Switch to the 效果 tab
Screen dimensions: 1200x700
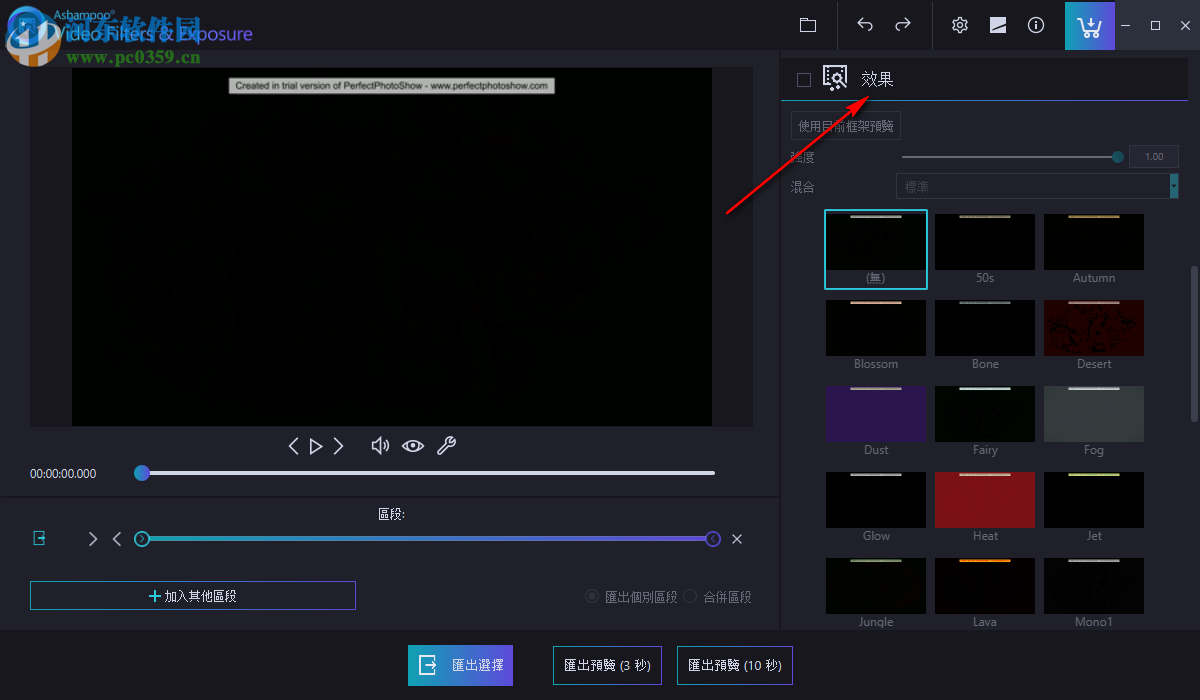876,79
